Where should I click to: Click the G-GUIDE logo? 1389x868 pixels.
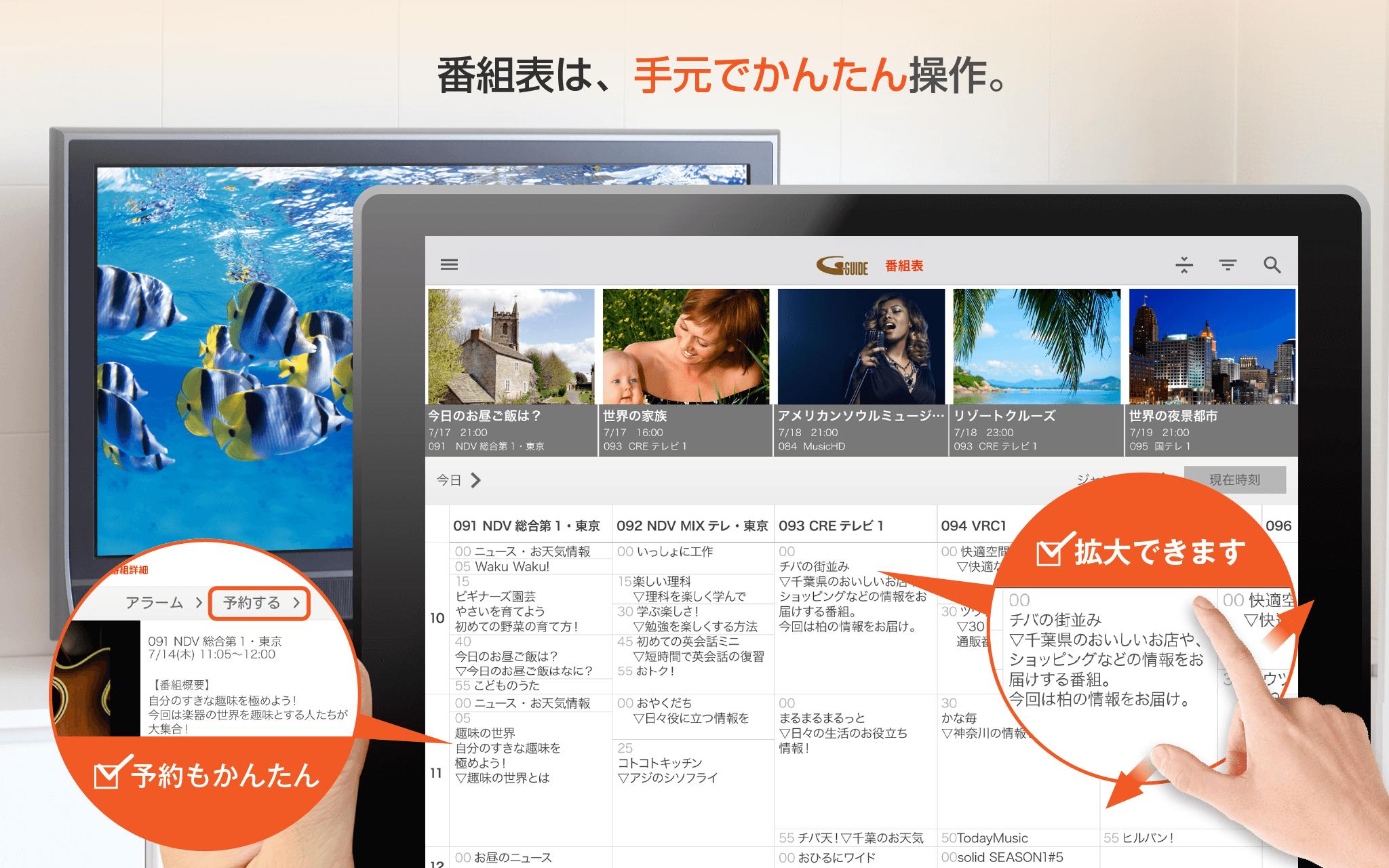[842, 266]
